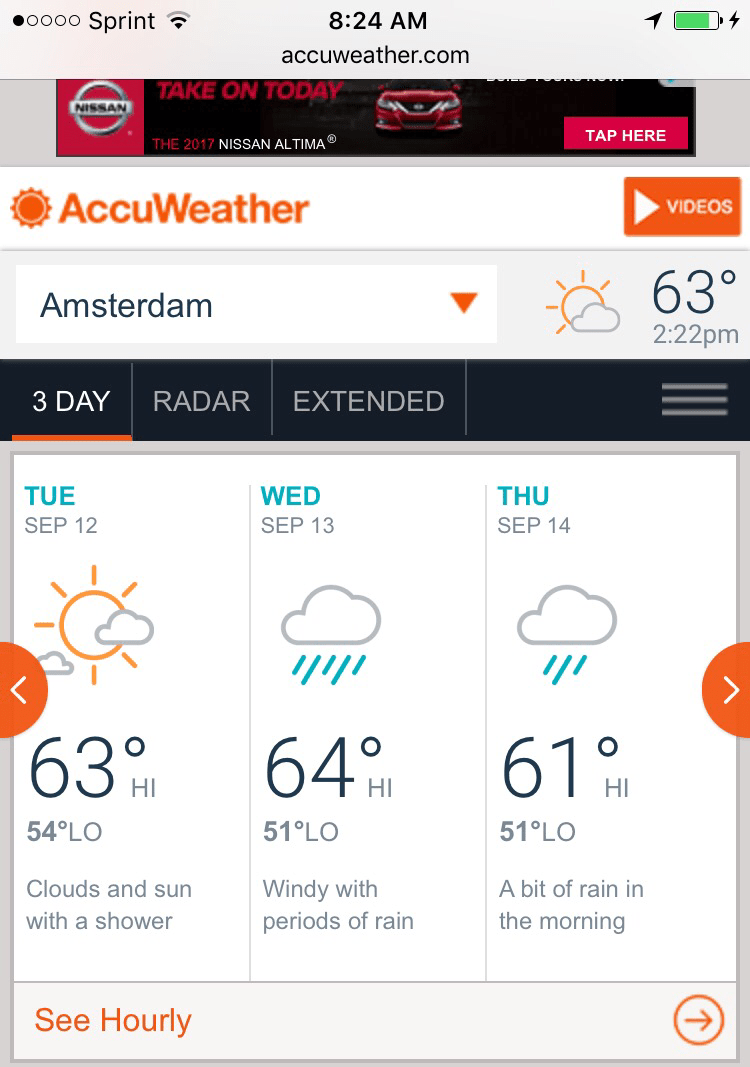
Task: Open the Videos button
Action: [x=682, y=207]
